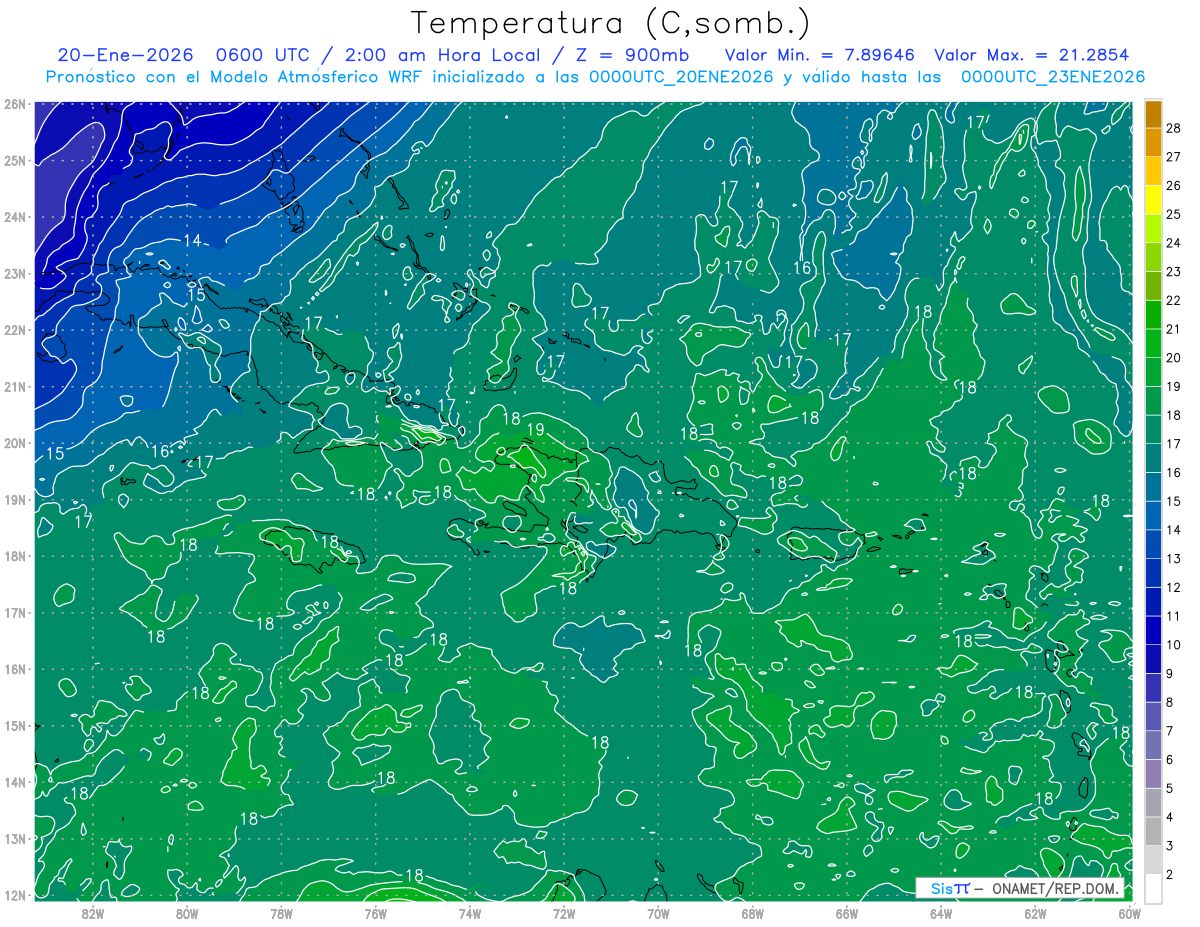Click the '68W' longitude axis label
This screenshot has height=927, width=1200.
pyautogui.click(x=753, y=913)
